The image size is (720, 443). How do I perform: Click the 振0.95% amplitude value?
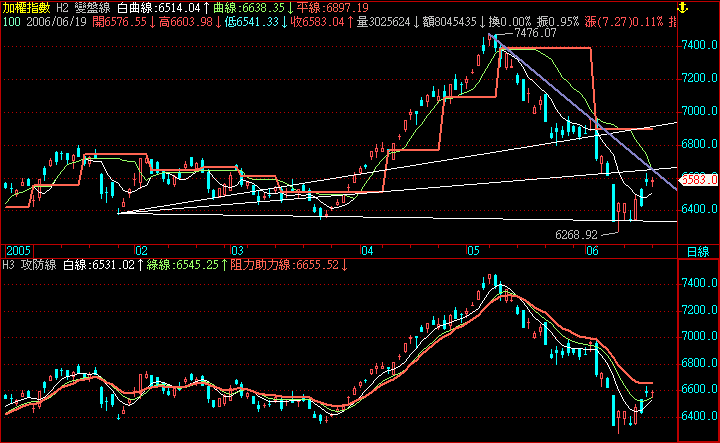pos(558,22)
